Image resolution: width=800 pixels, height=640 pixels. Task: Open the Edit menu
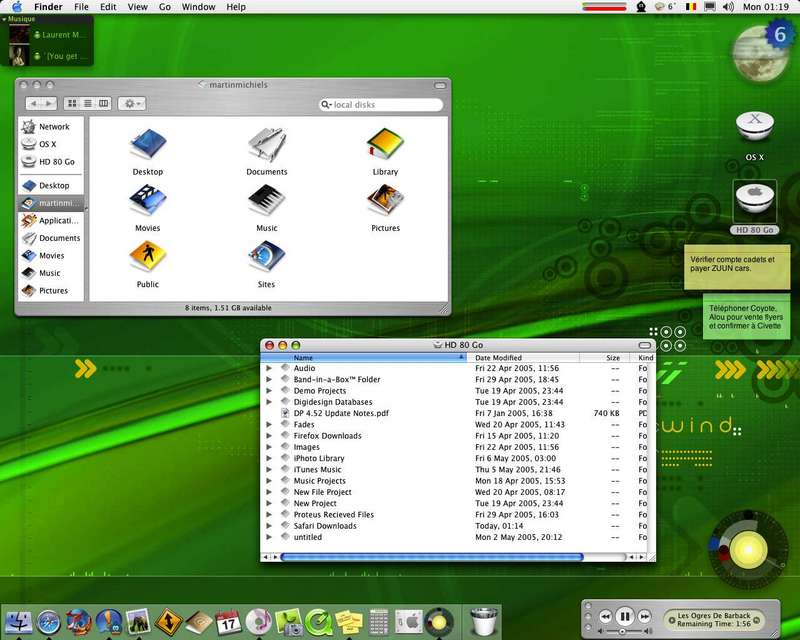[x=108, y=7]
